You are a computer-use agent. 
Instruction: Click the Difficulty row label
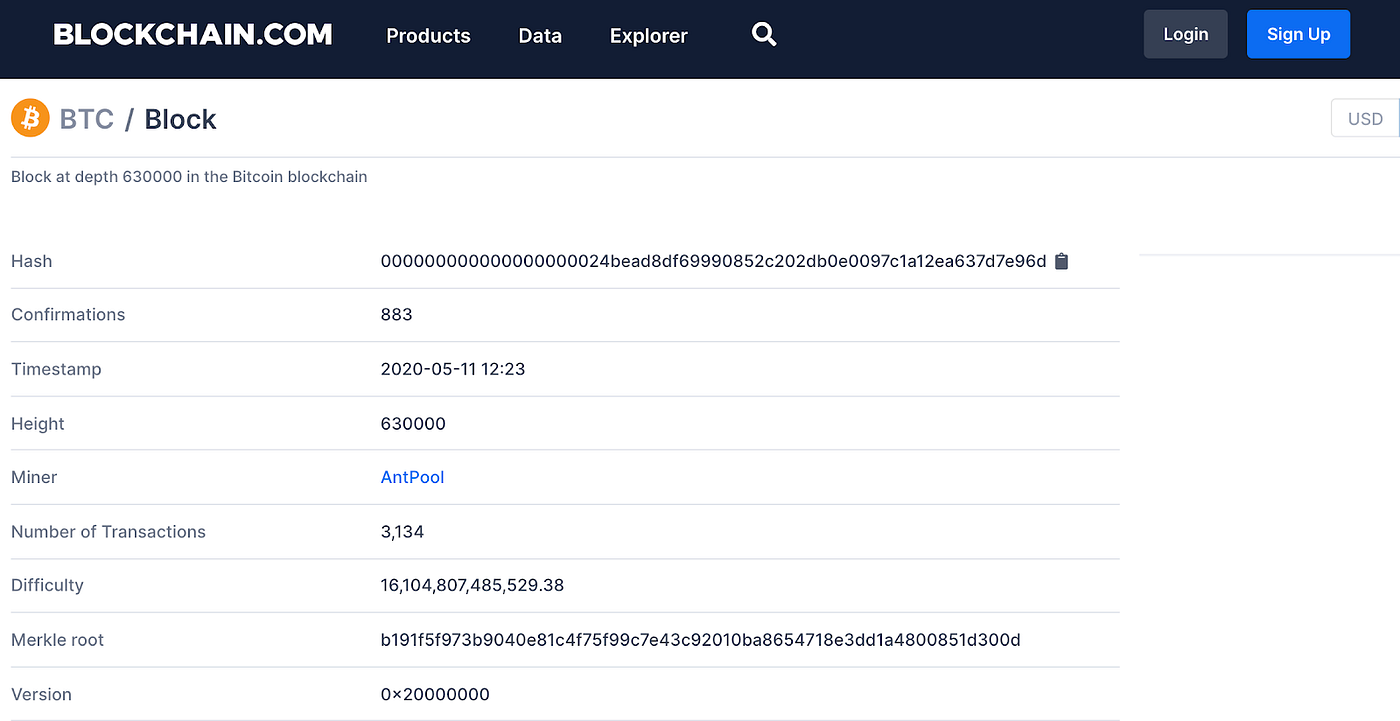47,585
